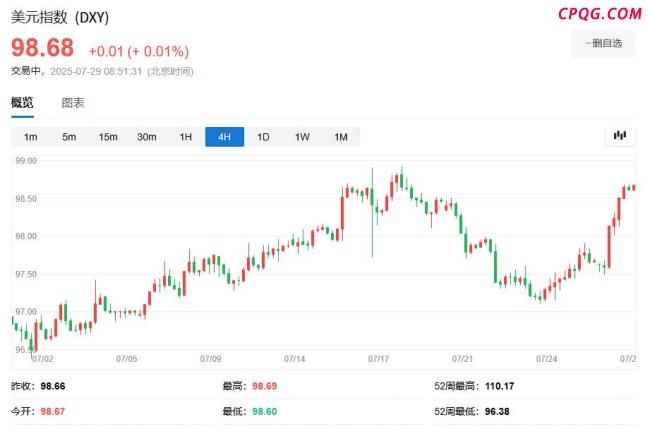Click the 美元指数 (DXY) title

pyautogui.click(x=60, y=17)
